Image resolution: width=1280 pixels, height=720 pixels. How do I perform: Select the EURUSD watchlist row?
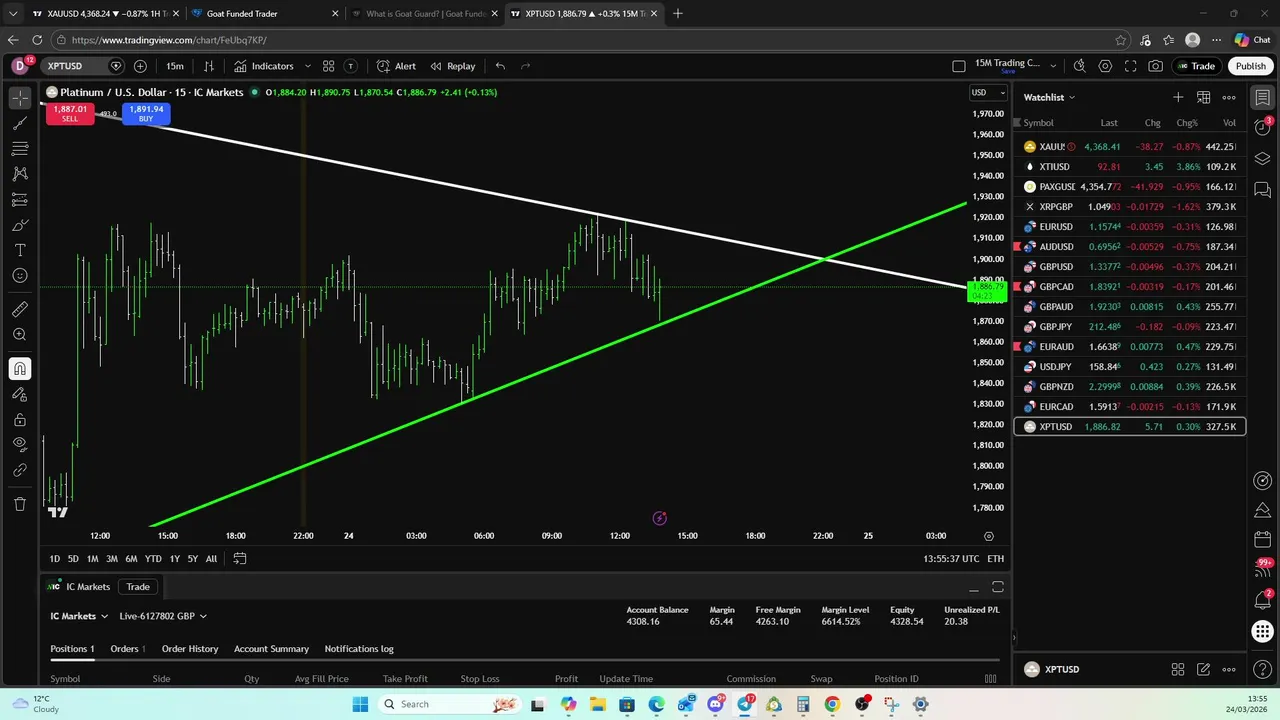1130,227
